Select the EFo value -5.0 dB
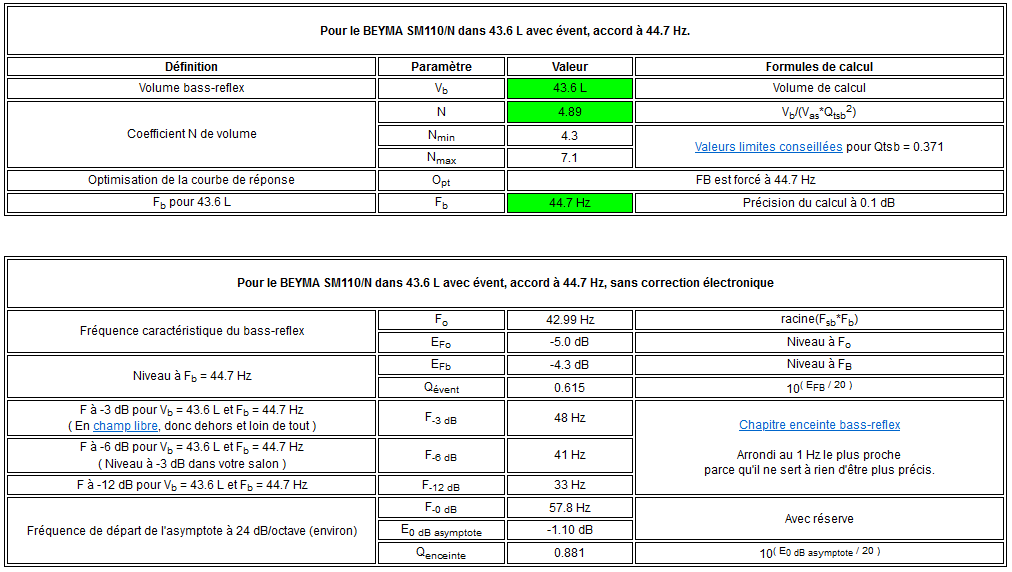Image resolution: width=1012 pixels, height=572 pixels. 569,342
